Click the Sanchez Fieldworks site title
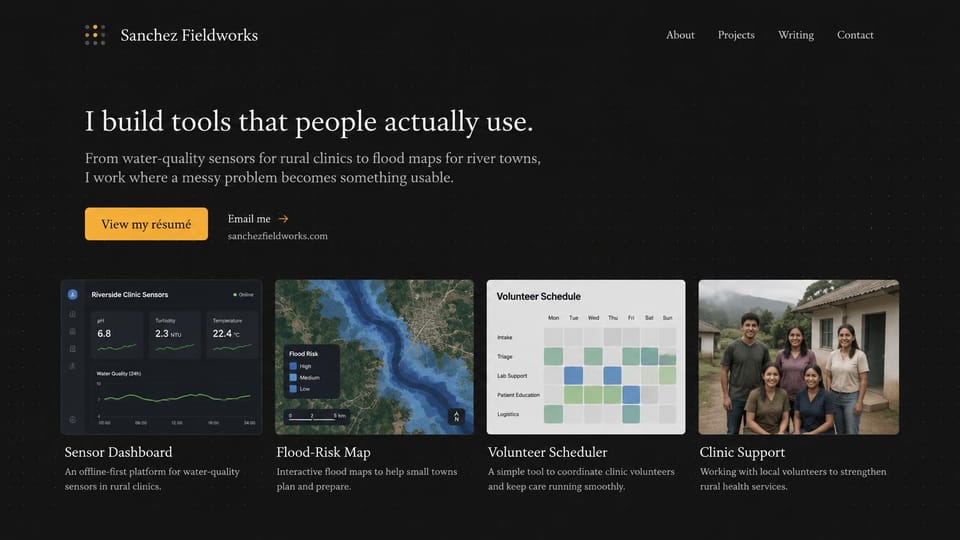The width and height of the screenshot is (960, 540). click(x=189, y=36)
